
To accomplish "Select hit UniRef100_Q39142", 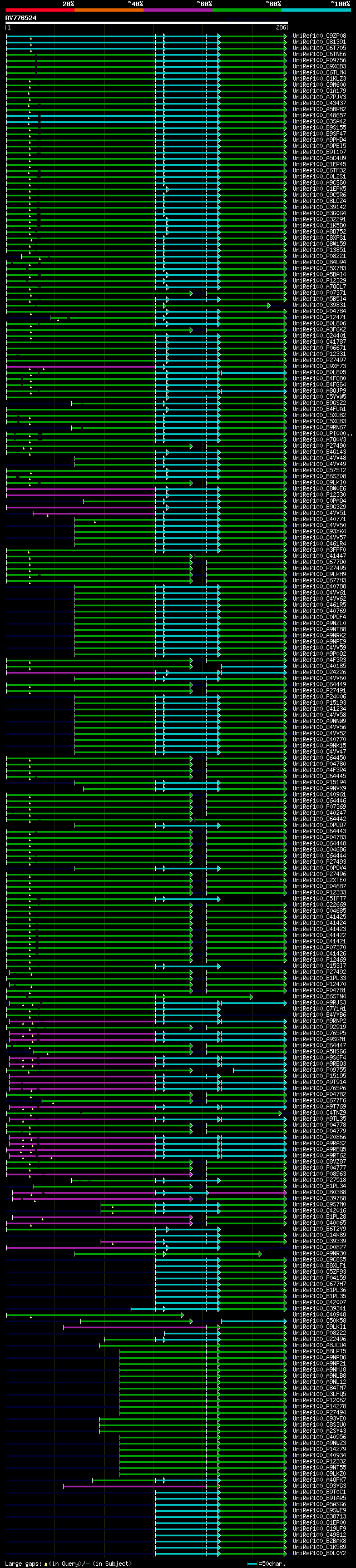I will point(319,207).
